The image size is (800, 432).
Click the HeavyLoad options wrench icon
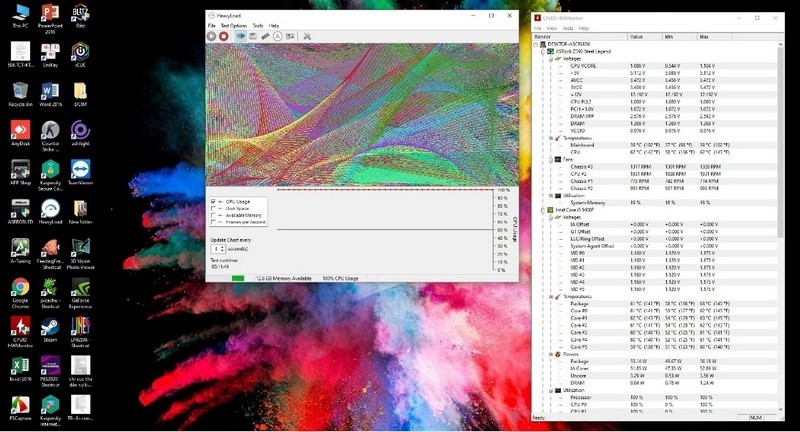click(x=306, y=36)
